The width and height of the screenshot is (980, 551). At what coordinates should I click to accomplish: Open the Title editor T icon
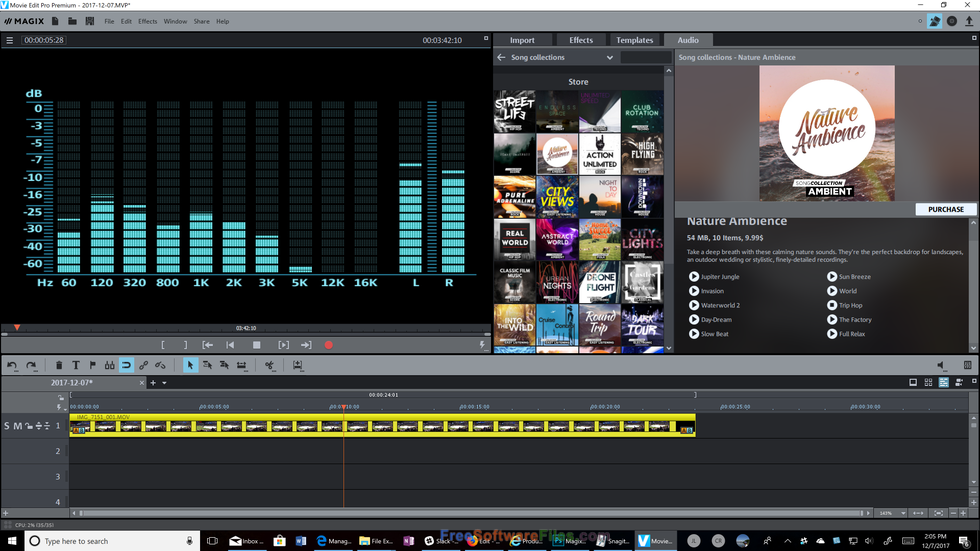[76, 365]
